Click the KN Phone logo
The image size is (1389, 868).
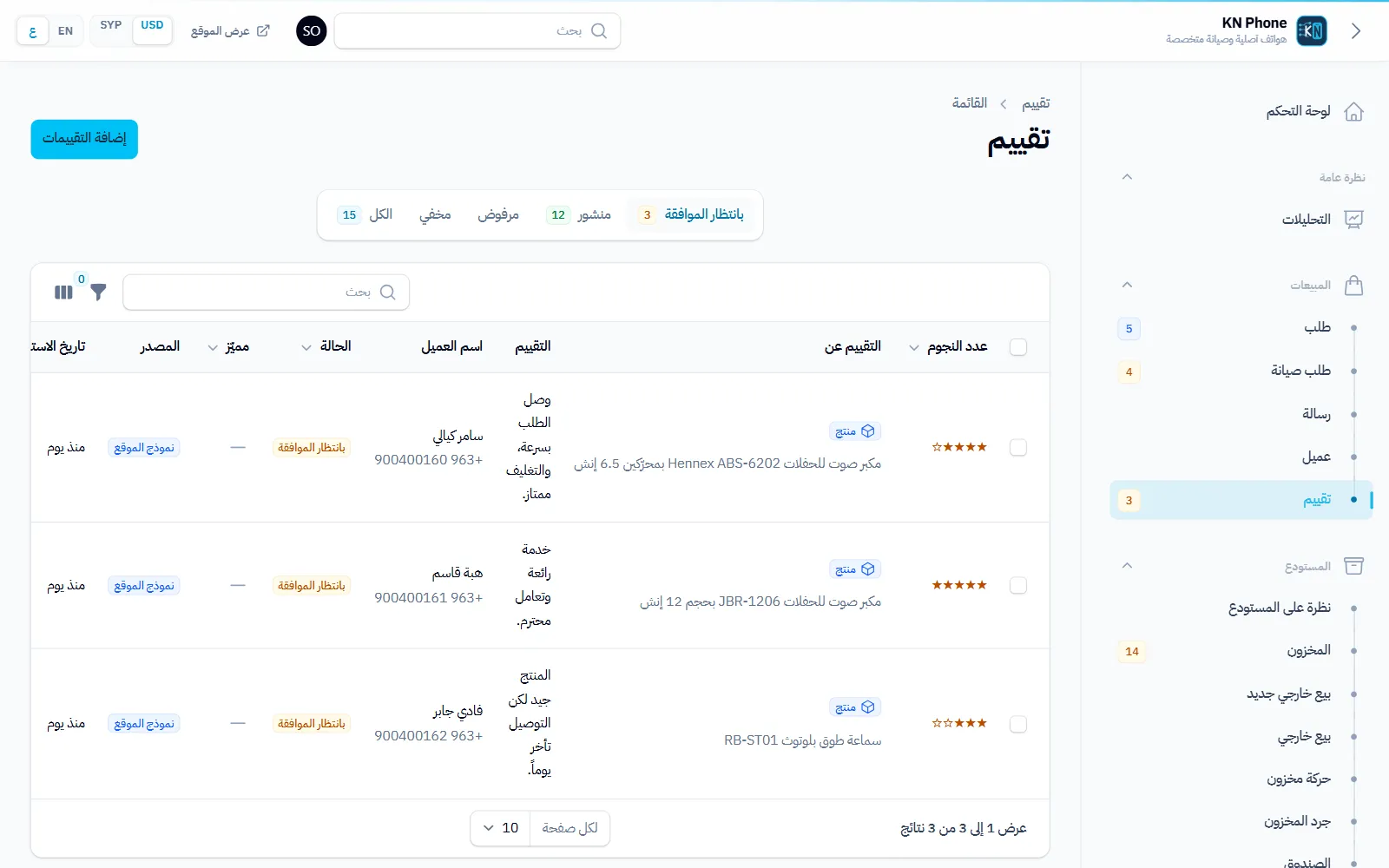[x=1311, y=31]
